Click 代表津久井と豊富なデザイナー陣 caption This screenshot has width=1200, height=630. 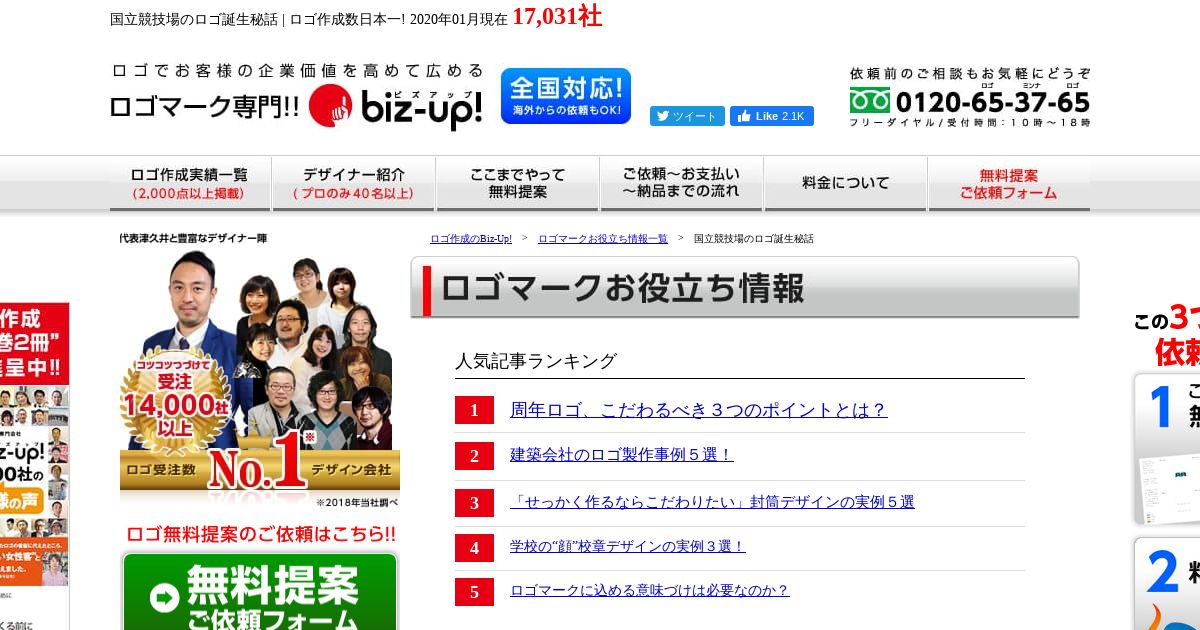click(193, 238)
